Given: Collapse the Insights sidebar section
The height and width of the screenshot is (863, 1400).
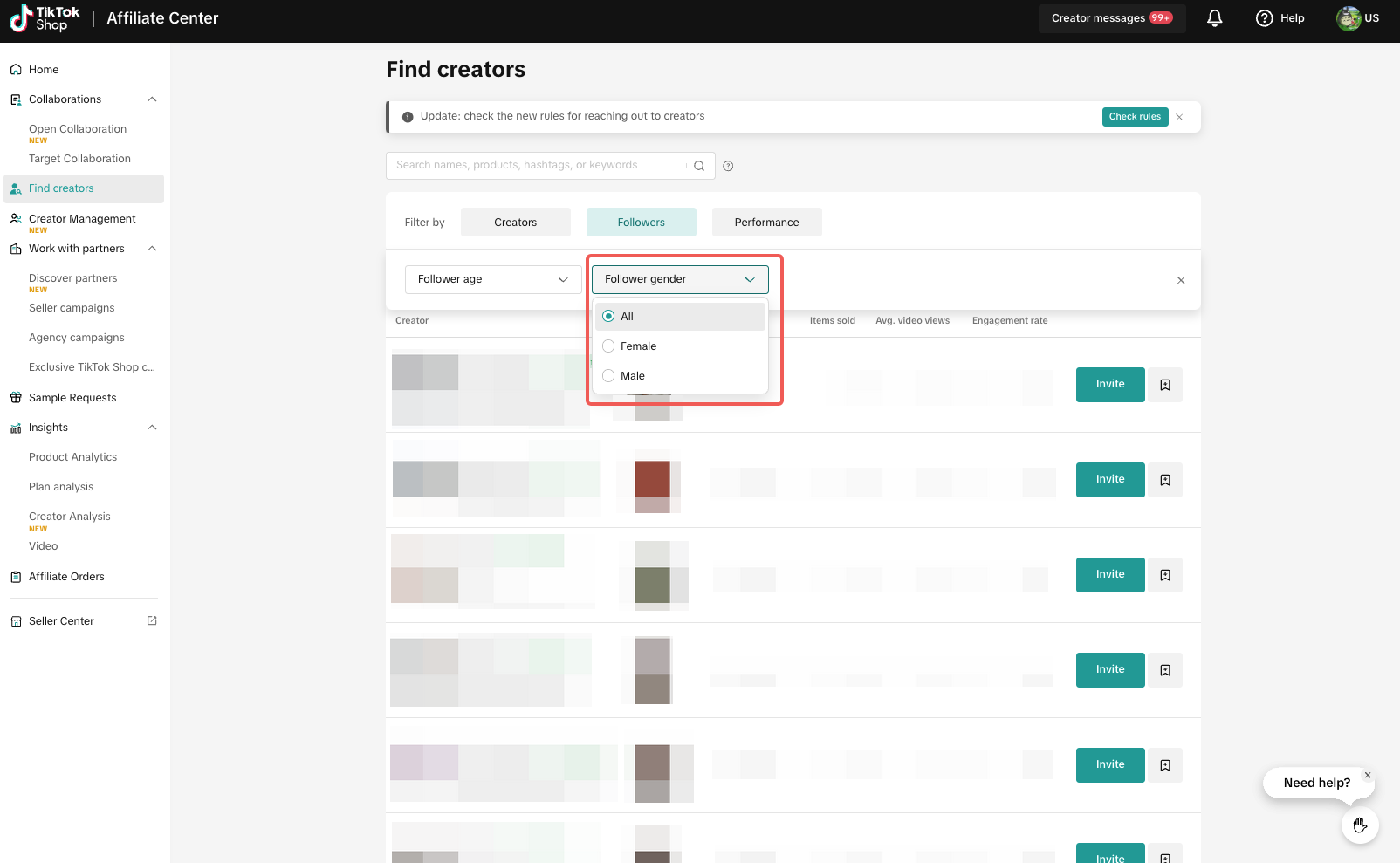Looking at the screenshot, I should tap(152, 428).
